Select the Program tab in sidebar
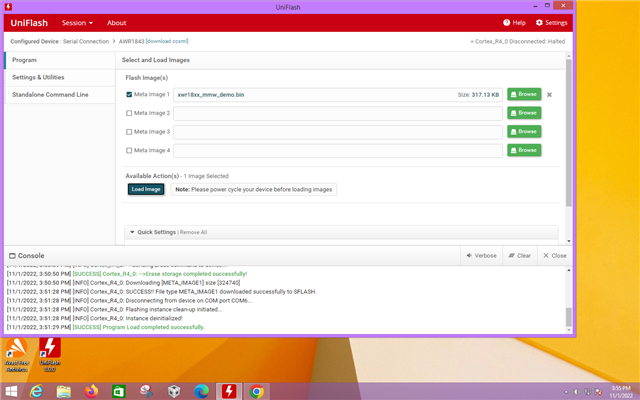The image size is (640, 400). pyautogui.click(x=60, y=60)
